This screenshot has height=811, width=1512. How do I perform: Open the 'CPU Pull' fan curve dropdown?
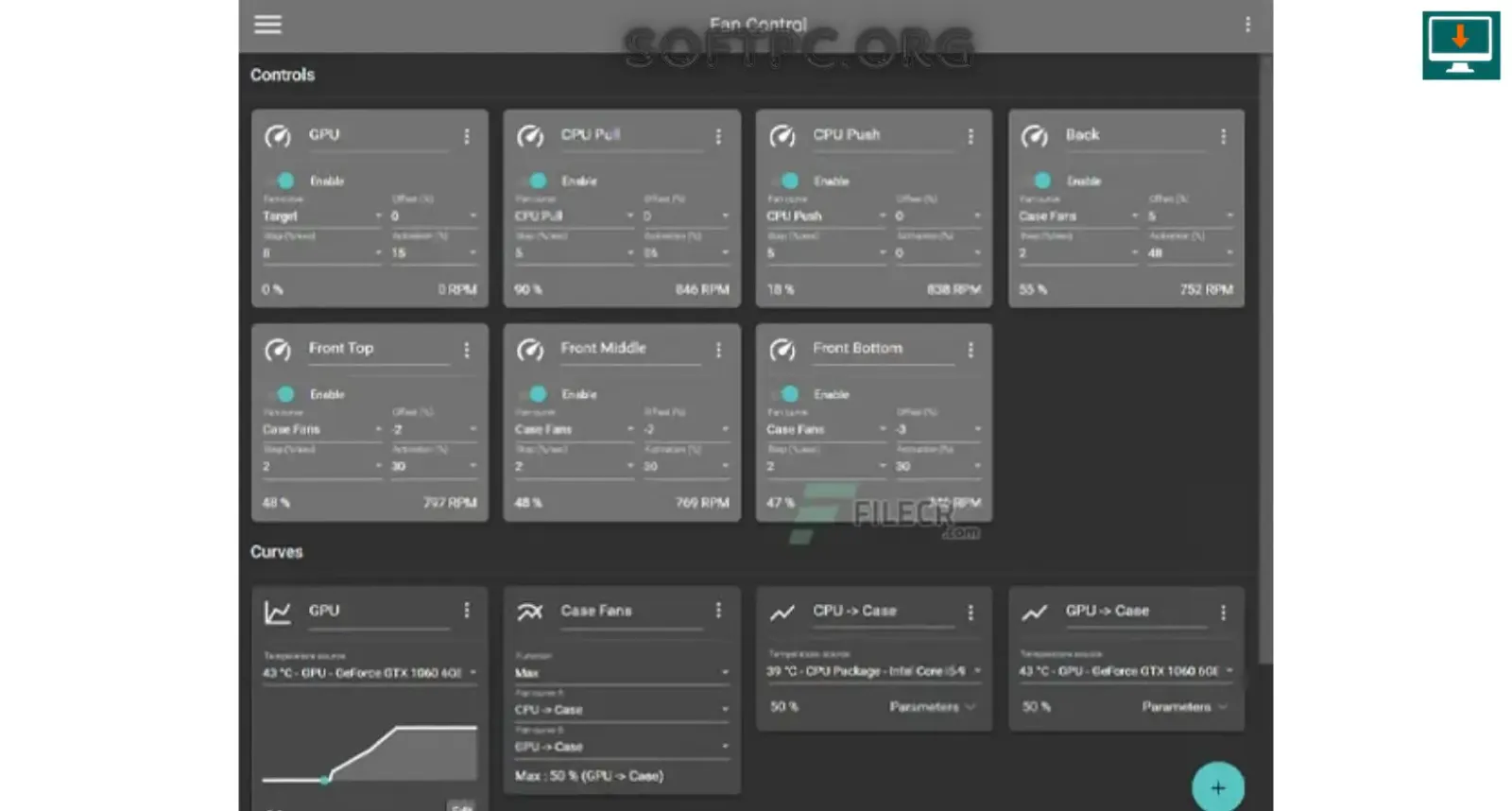575,216
